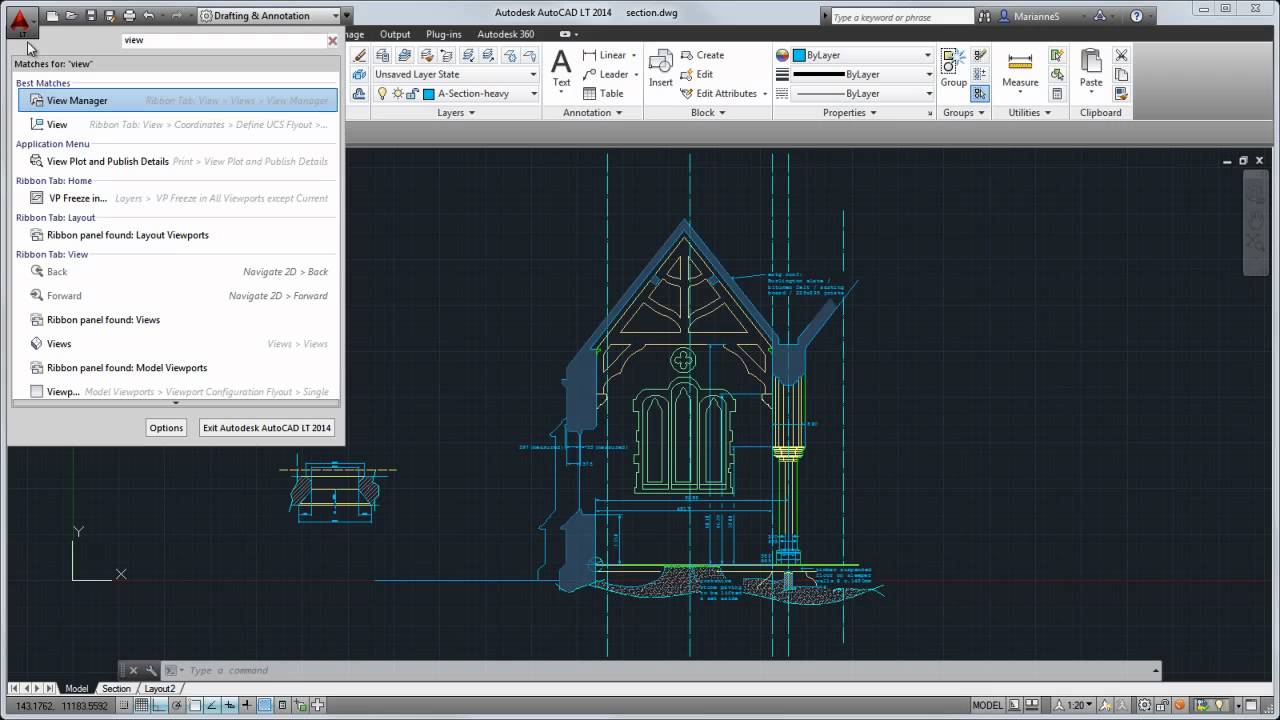1280x720 pixels.
Task: Open the Autodesk 360 ribbon tab
Action: coord(505,34)
